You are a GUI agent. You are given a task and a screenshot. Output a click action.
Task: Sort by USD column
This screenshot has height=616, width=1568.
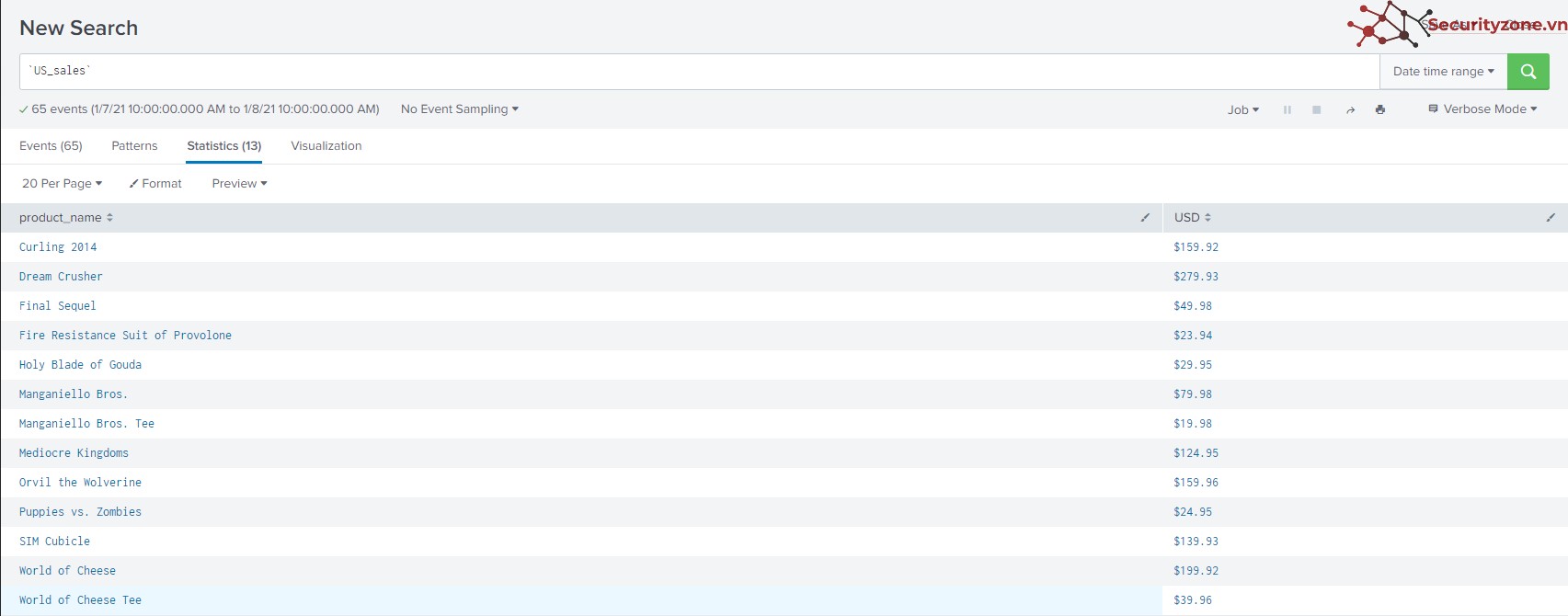point(1193,218)
